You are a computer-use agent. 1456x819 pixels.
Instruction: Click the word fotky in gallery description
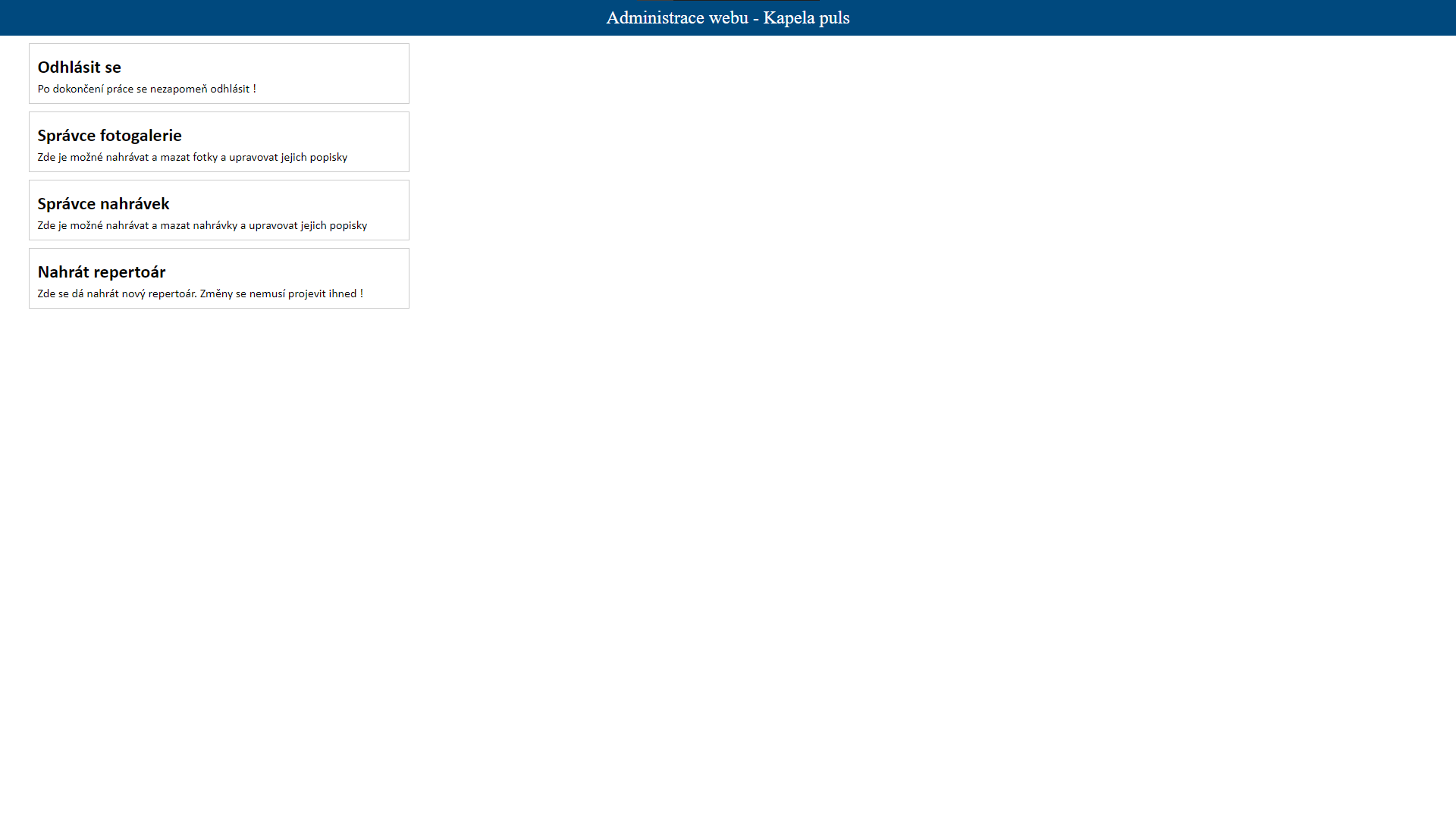pyautogui.click(x=205, y=158)
